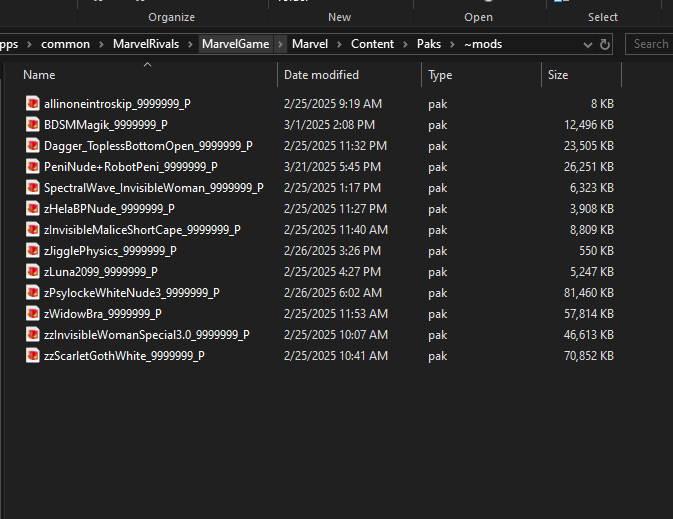Click the pak icon of zLuna2099_9999999_P
Viewport: 673px width, 519px height.
[33, 272]
